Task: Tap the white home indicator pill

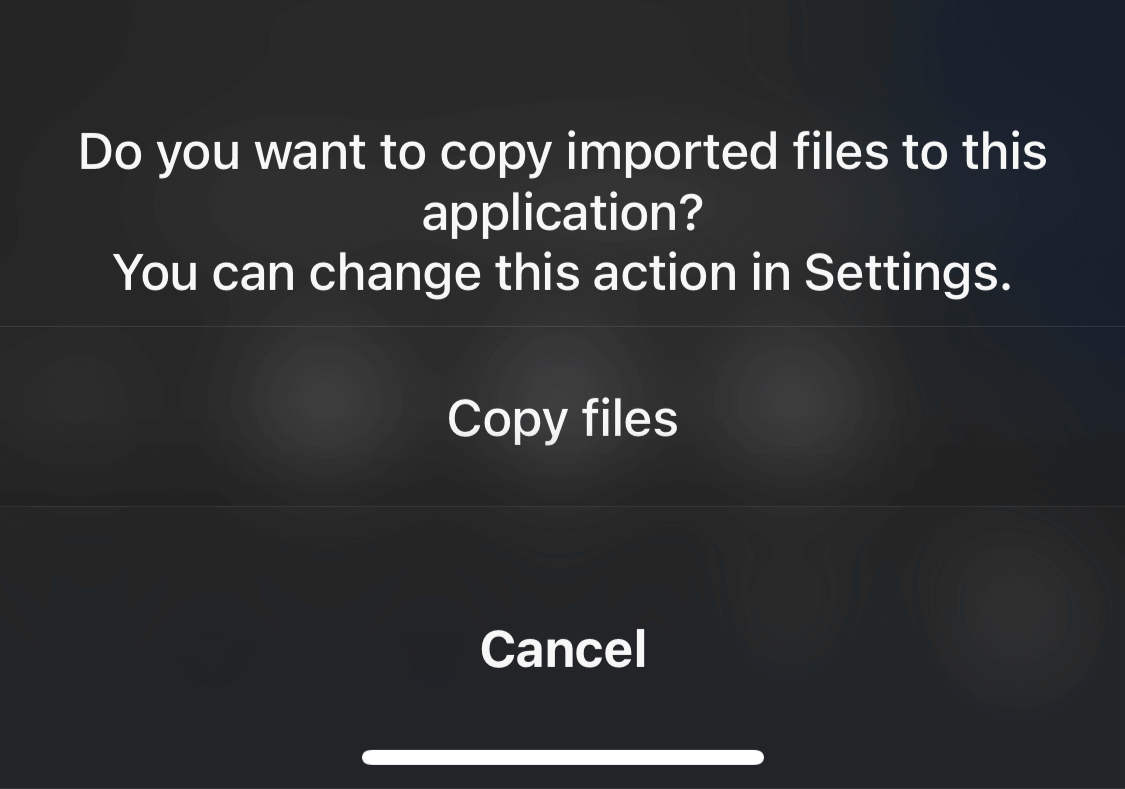Action: 562,755
